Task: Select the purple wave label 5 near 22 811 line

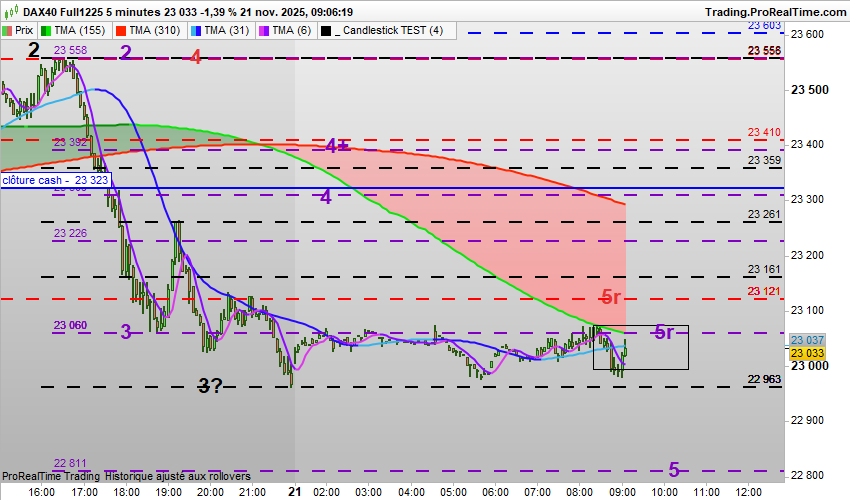Action: pyautogui.click(x=674, y=470)
